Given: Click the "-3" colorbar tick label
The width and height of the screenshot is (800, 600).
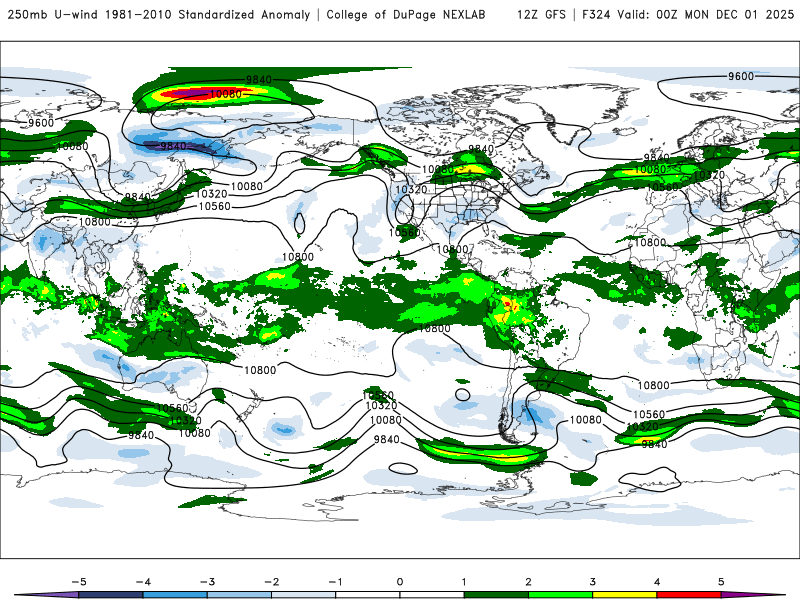Looking at the screenshot, I should point(207,582).
